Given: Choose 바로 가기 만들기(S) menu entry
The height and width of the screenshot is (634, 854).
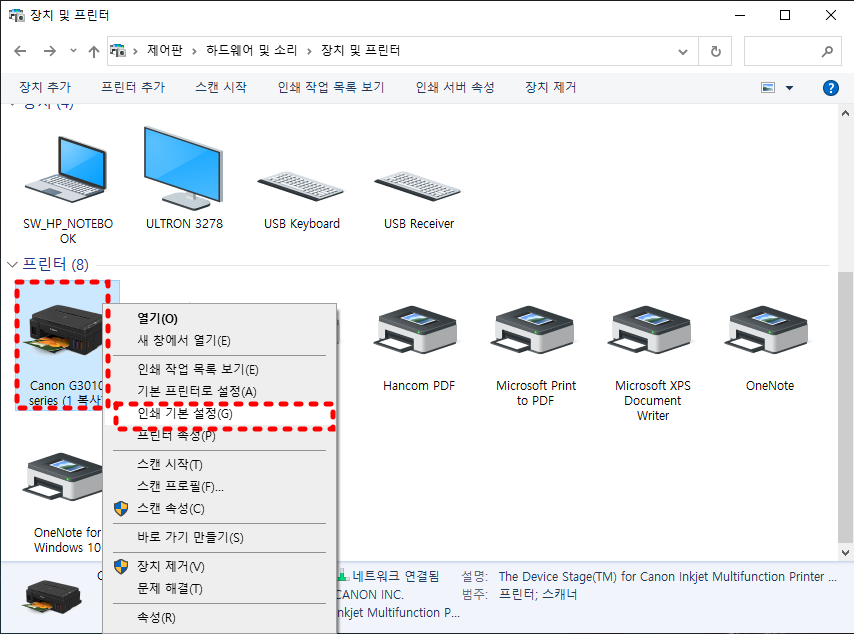Looking at the screenshot, I should coord(219,537).
